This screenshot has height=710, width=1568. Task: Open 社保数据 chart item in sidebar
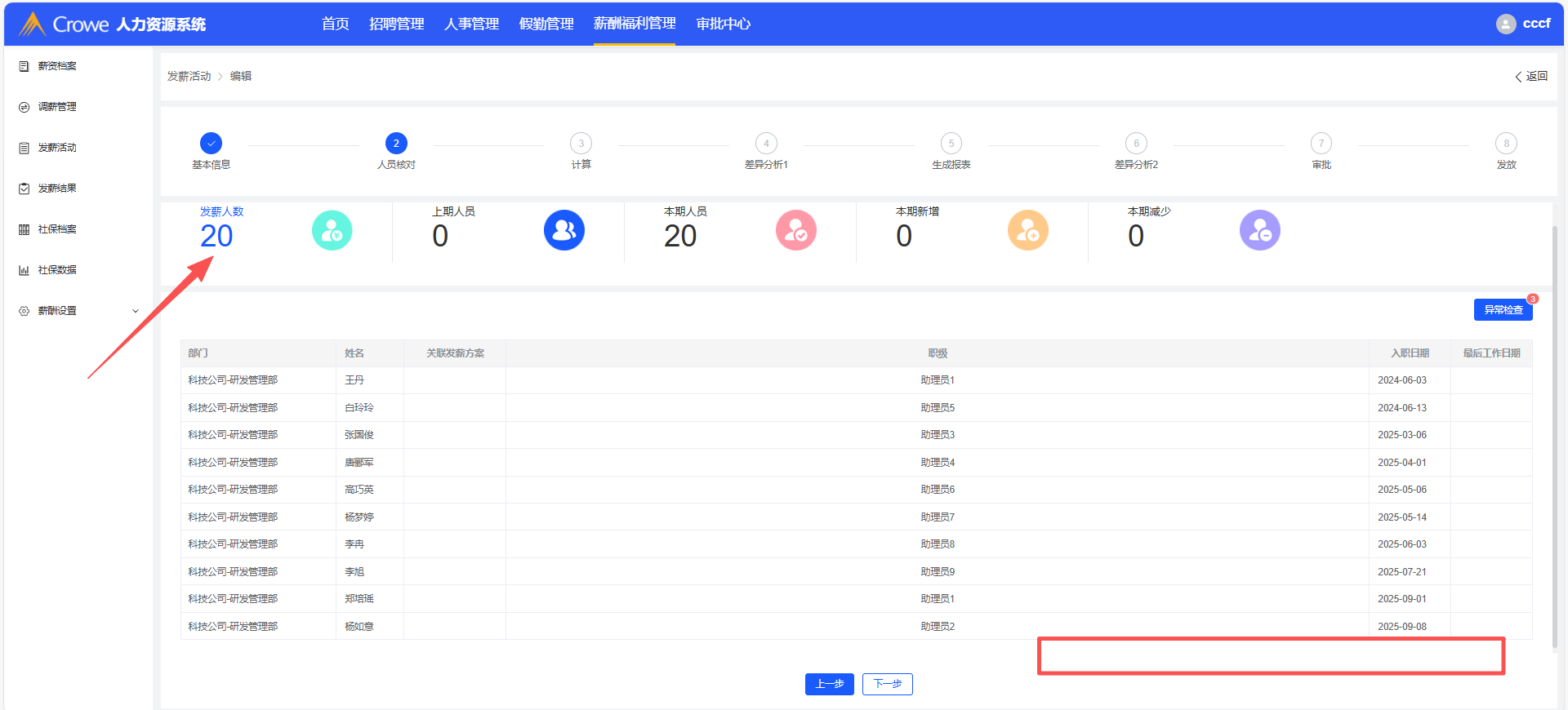(56, 270)
